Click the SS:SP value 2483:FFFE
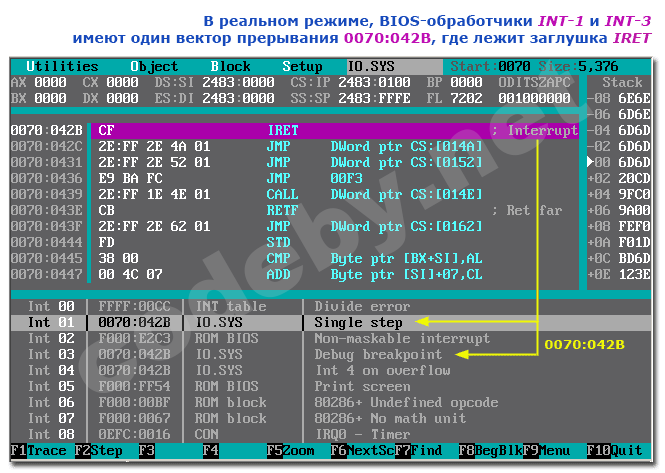Screen dimensions: 665x473 click(374, 98)
